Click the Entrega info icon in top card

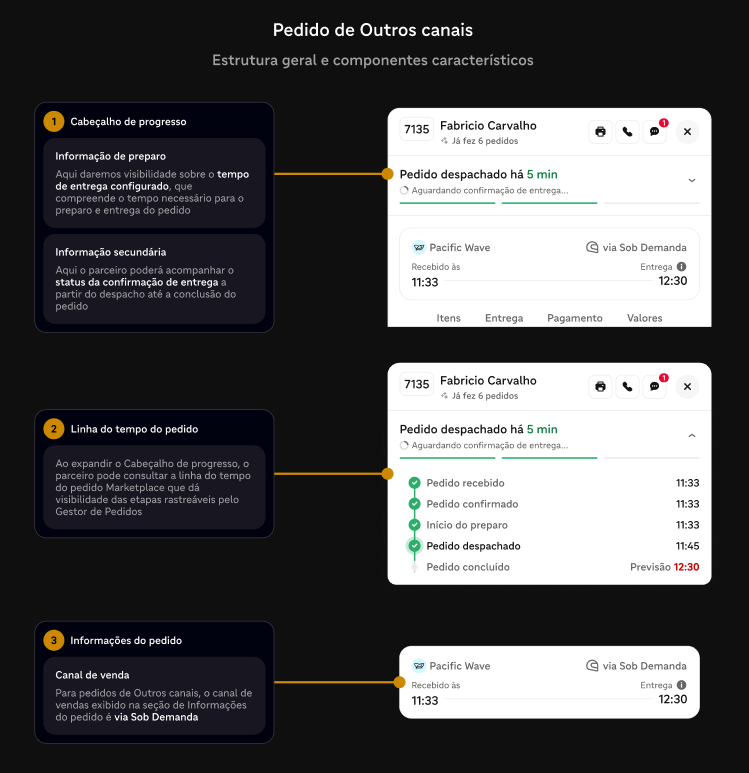(681, 267)
